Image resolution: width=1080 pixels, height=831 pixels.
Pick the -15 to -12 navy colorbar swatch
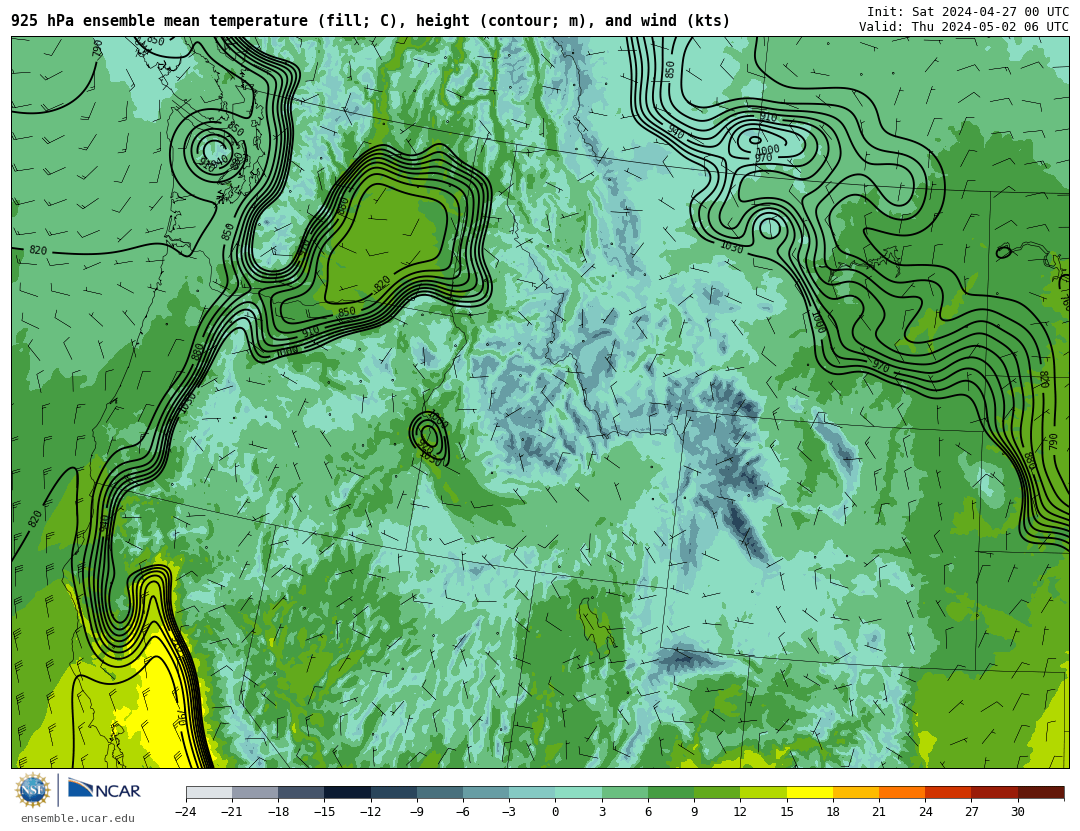point(347,792)
